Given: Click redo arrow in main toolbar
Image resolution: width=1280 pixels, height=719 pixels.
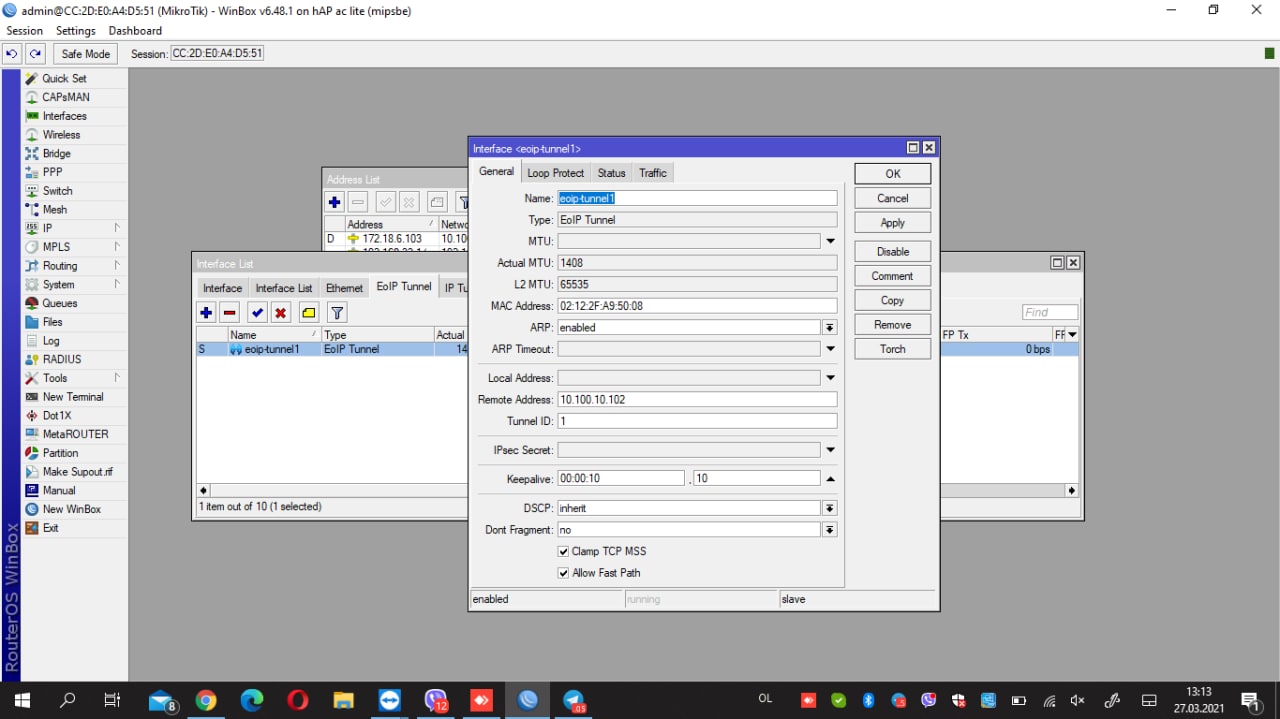Looking at the screenshot, I should (x=35, y=54).
